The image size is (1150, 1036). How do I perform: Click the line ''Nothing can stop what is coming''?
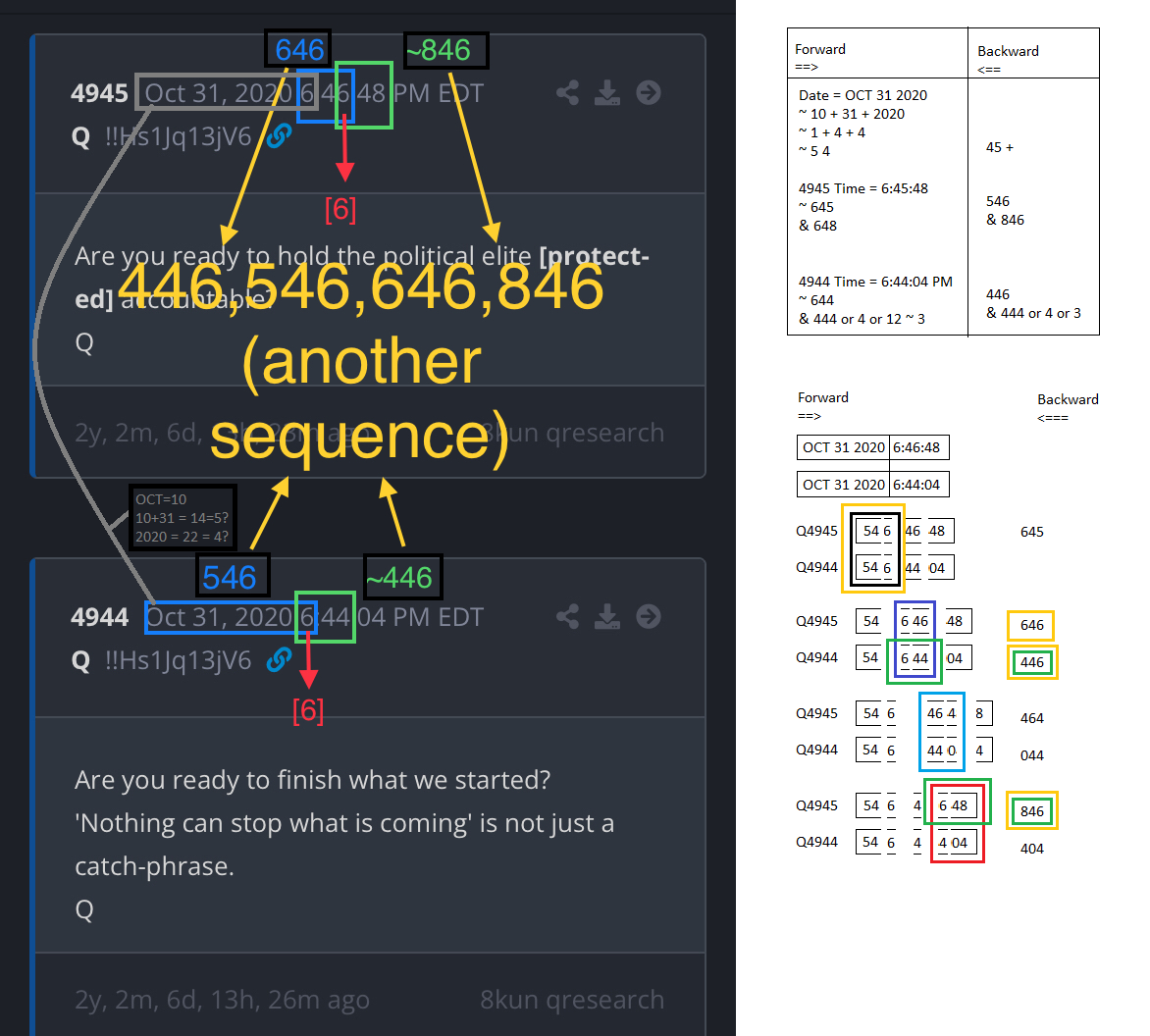tap(275, 823)
